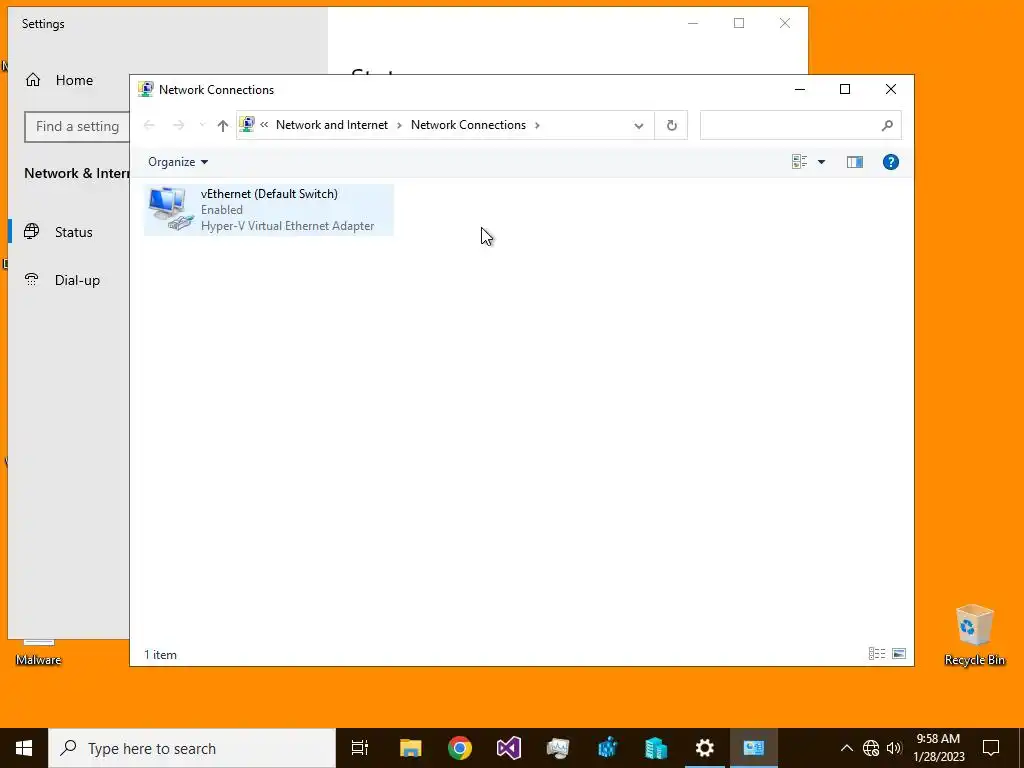
Task: Open the Windows Start menu
Action: pos(24,748)
